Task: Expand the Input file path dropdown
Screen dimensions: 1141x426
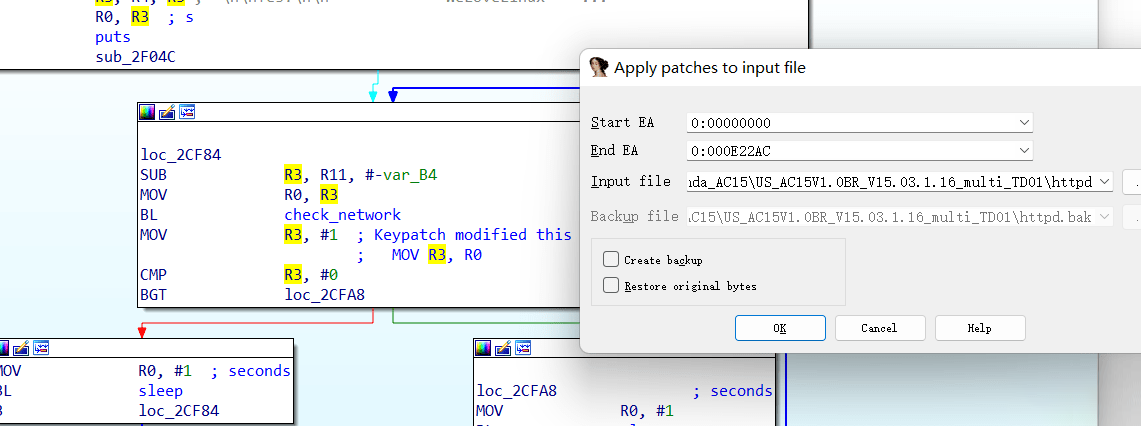Action: pyautogui.click(x=1105, y=181)
